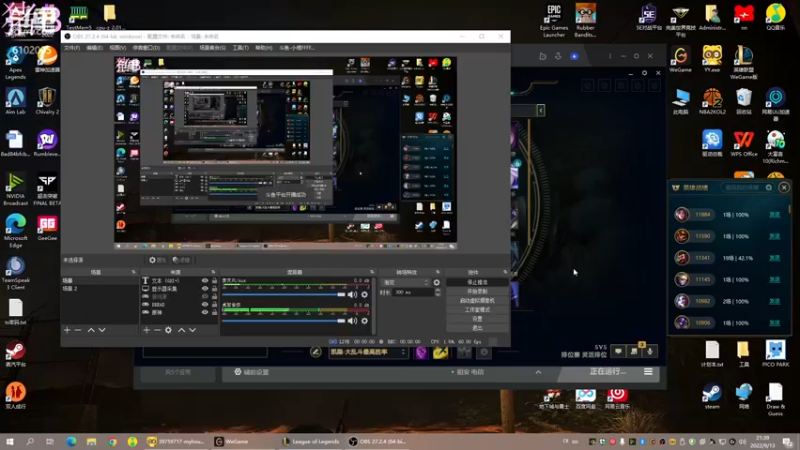Click the 工作室模式 studio mode button
This screenshot has height=450, width=800.
[x=477, y=310]
